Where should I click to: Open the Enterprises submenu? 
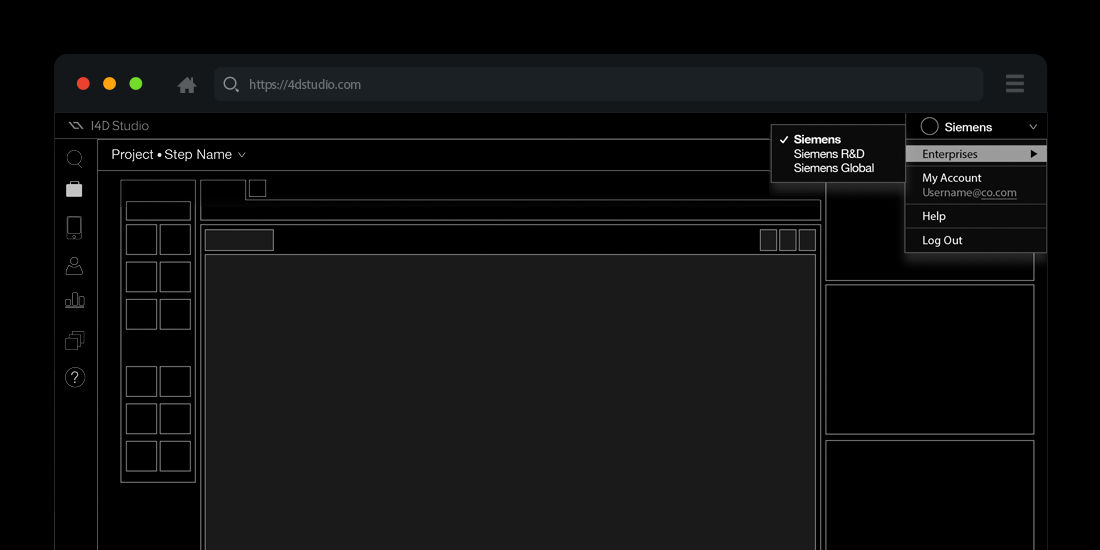click(976, 154)
